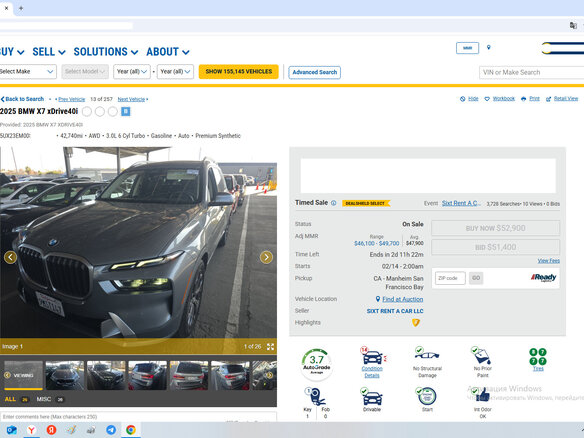Click the Int Odor OK thumbs-up icon

point(482,396)
